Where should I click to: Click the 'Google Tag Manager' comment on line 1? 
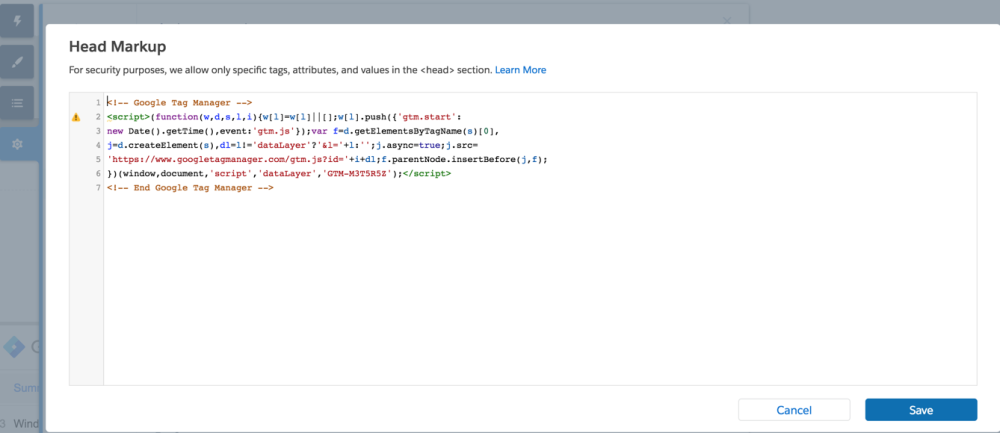tap(180, 103)
